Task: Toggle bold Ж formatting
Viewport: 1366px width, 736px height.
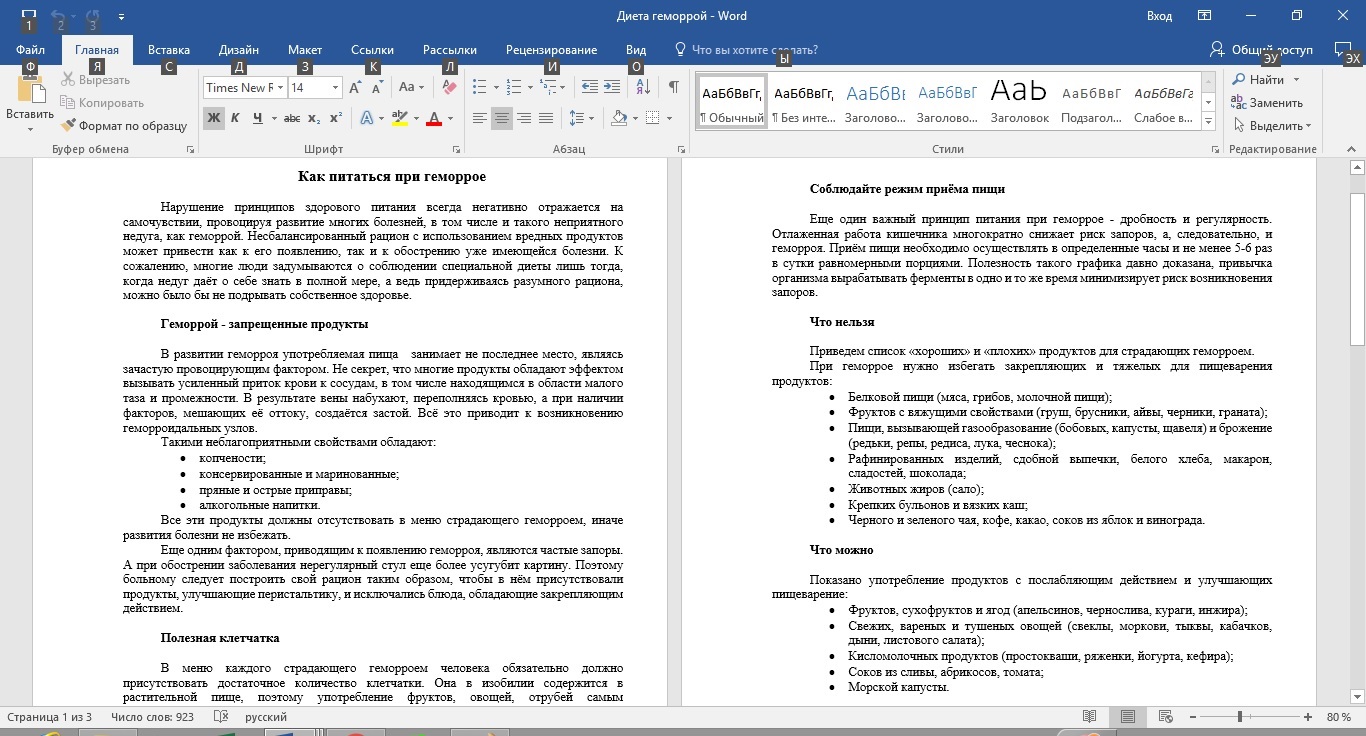Action: click(x=214, y=118)
